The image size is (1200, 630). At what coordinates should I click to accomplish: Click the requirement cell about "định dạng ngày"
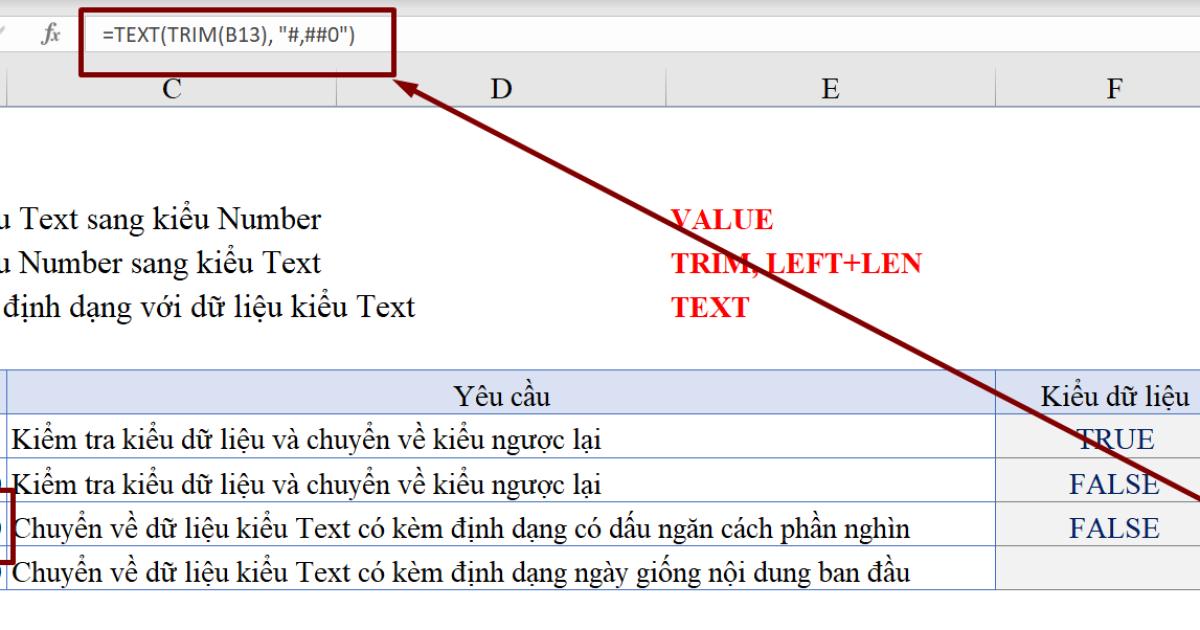coord(461,573)
